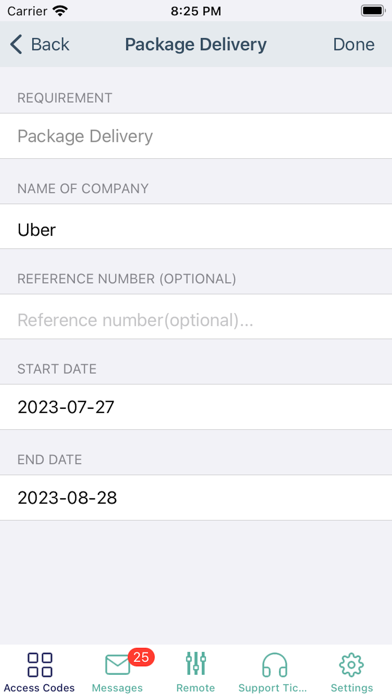Check the Wi-Fi status icon

pos(59,11)
